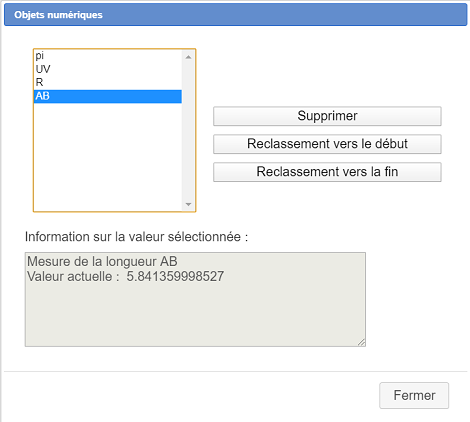Click the list's scroll down arrow
This screenshot has width=470, height=422.
188,204
